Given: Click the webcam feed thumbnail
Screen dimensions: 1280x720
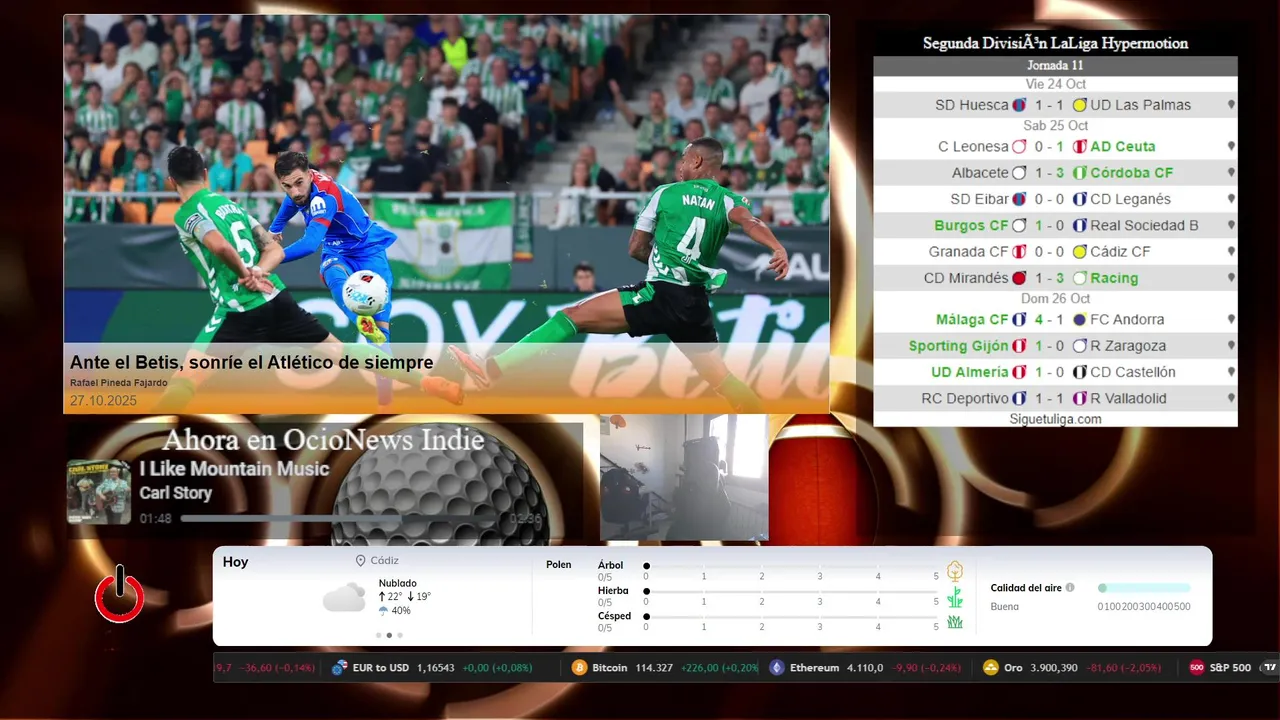Looking at the screenshot, I should pyautogui.click(x=684, y=478).
